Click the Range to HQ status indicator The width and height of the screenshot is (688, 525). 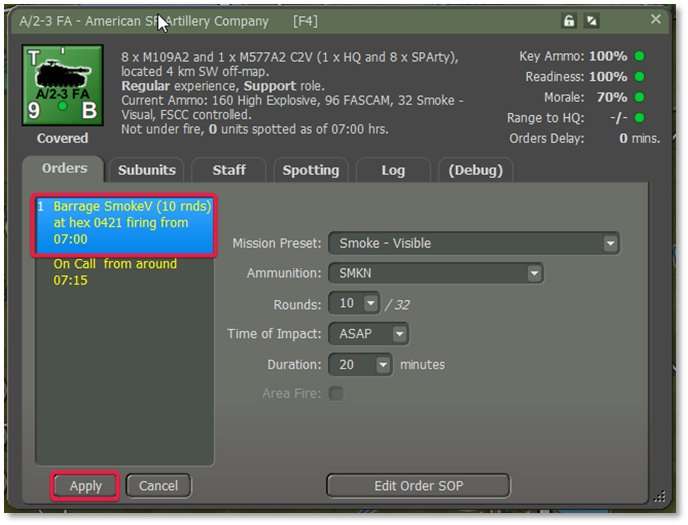click(x=638, y=118)
